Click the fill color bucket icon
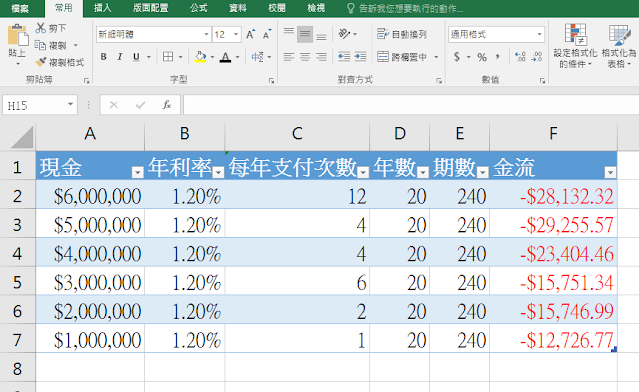 point(200,57)
